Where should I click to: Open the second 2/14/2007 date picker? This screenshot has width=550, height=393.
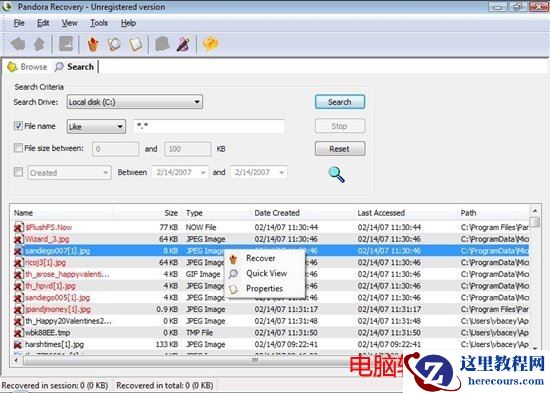click(259, 172)
